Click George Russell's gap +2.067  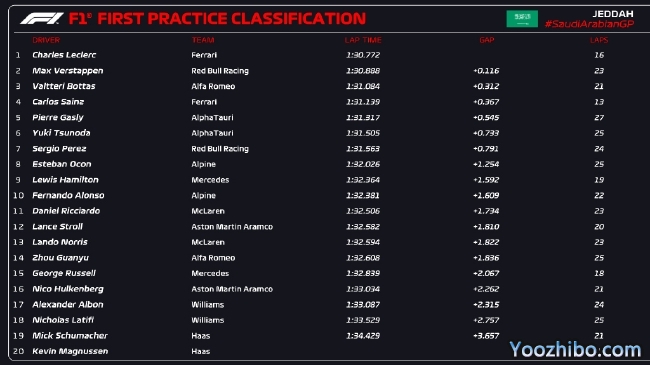click(x=486, y=273)
